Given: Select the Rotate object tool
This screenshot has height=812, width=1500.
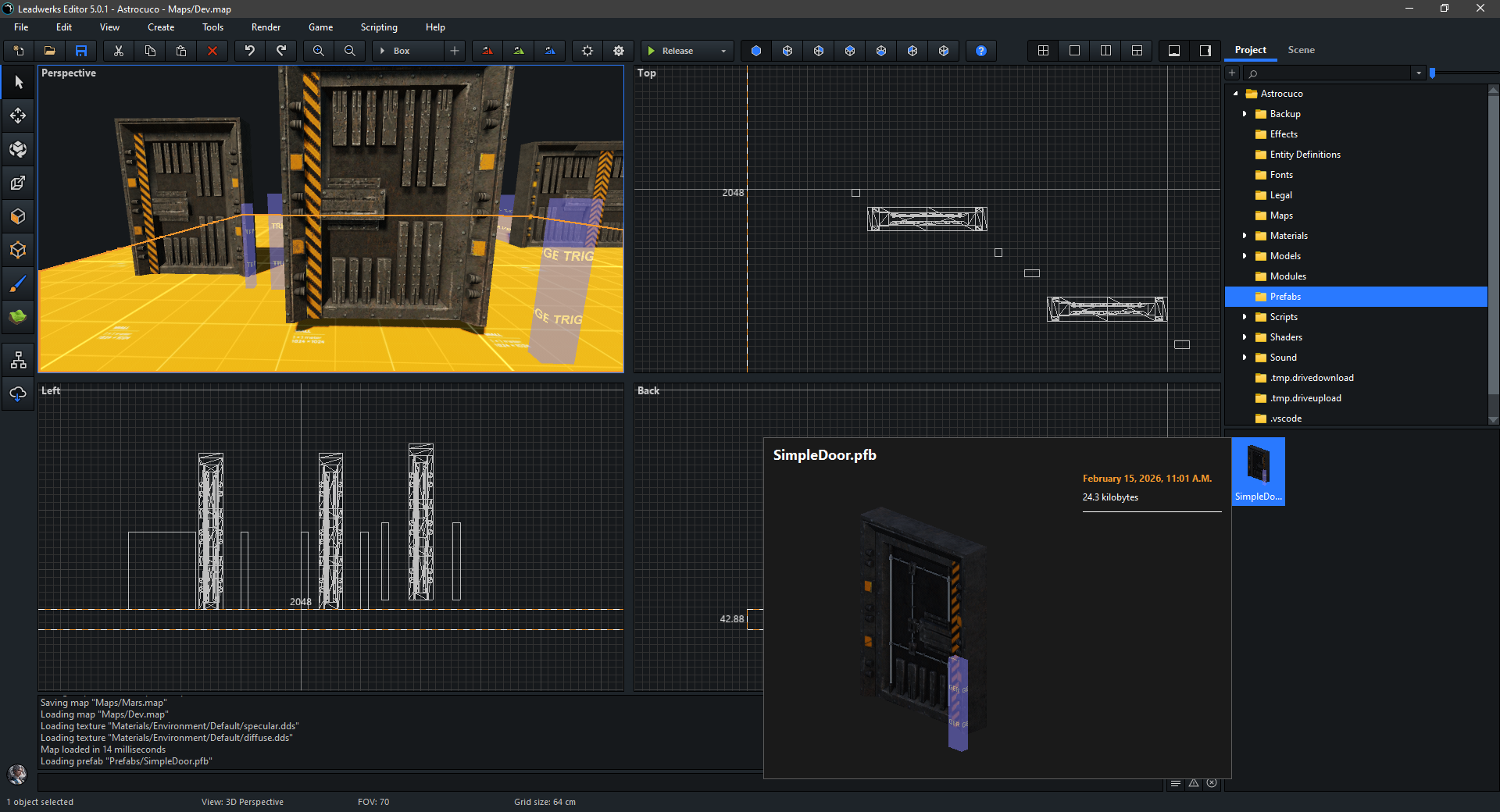Looking at the screenshot, I should click(18, 149).
